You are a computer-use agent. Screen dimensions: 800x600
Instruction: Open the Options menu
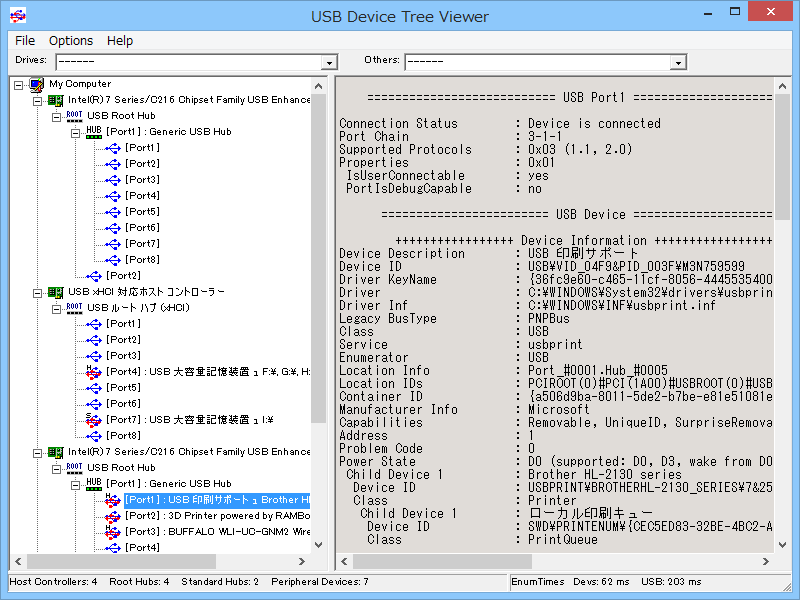(70, 41)
